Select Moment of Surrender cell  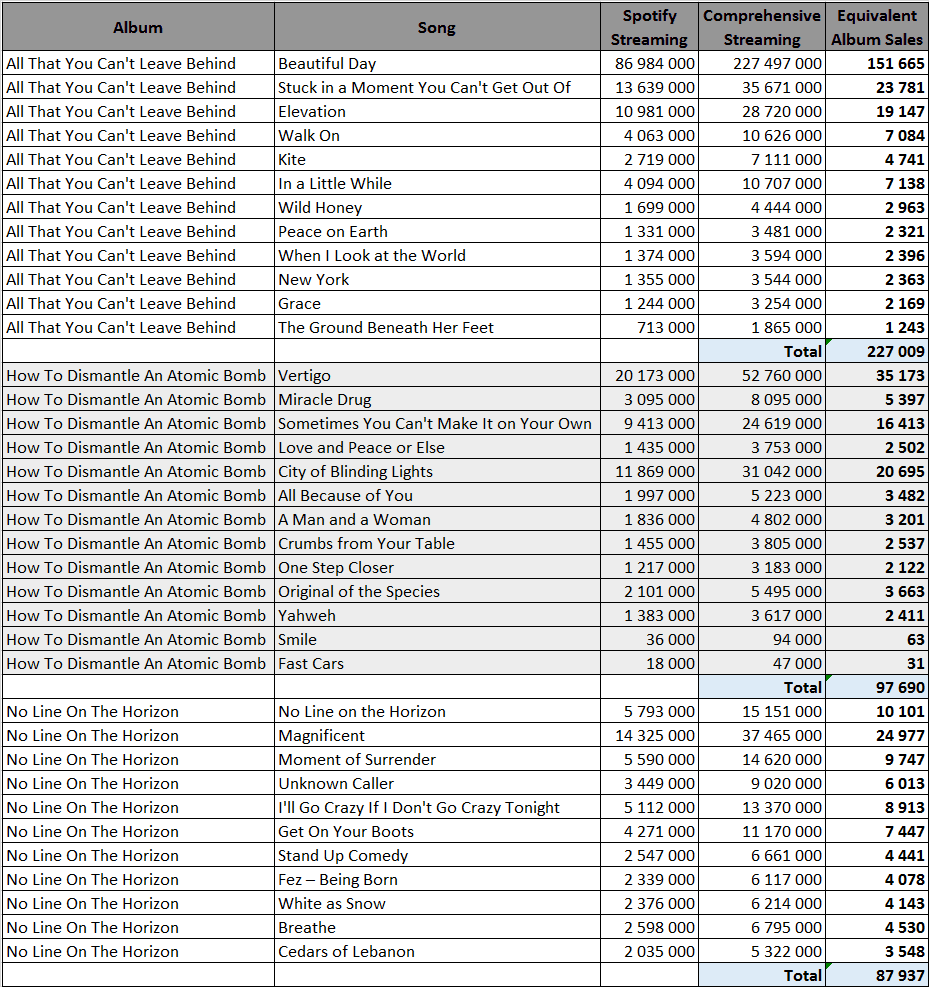437,759
